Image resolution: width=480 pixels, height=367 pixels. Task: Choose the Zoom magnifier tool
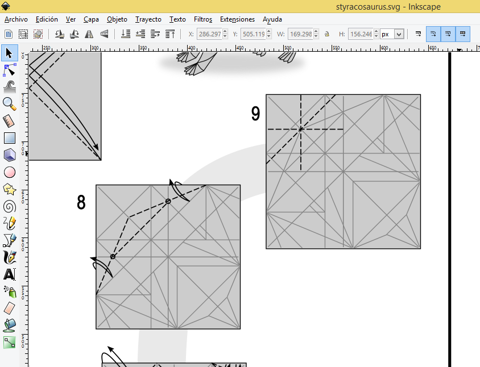tap(9, 104)
